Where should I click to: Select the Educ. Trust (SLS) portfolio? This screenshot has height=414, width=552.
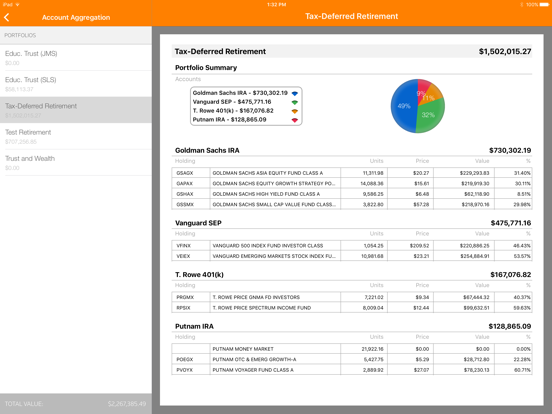[76, 84]
